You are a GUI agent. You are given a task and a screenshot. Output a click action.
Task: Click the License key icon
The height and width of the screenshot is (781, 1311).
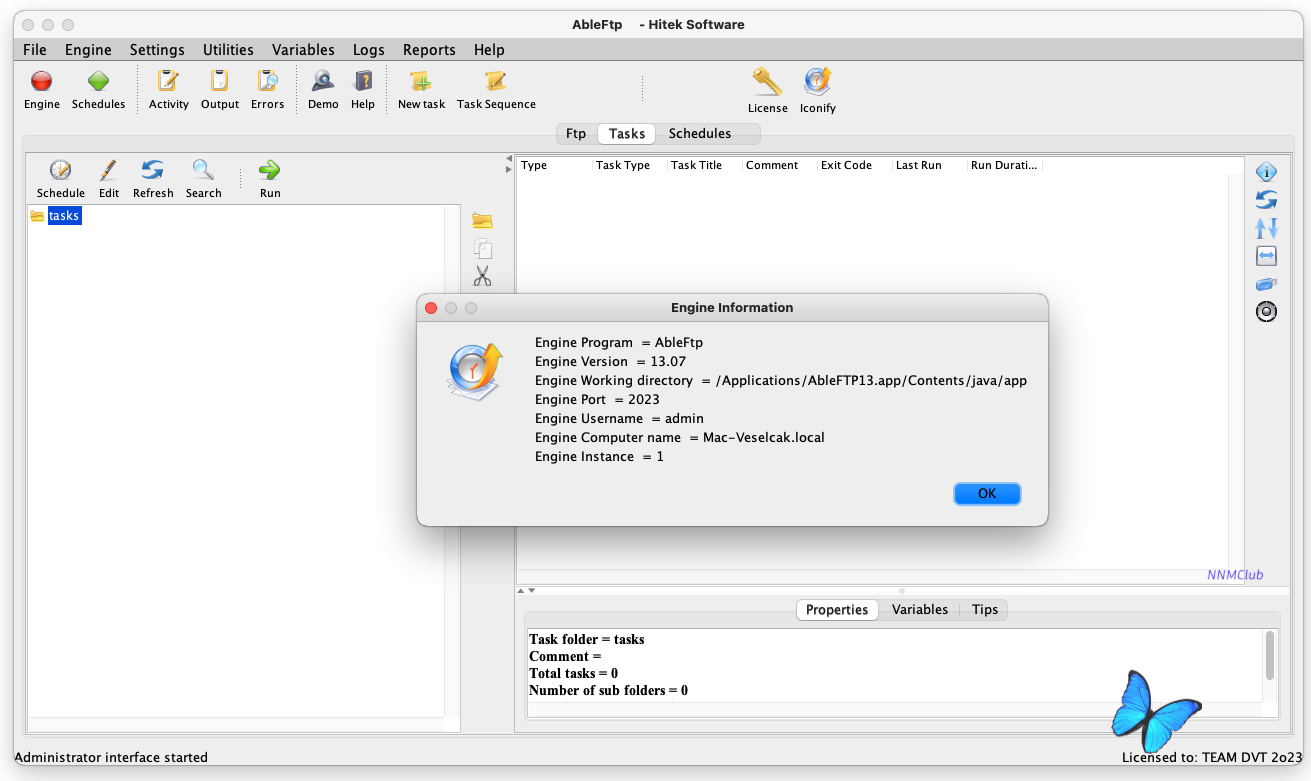point(767,82)
